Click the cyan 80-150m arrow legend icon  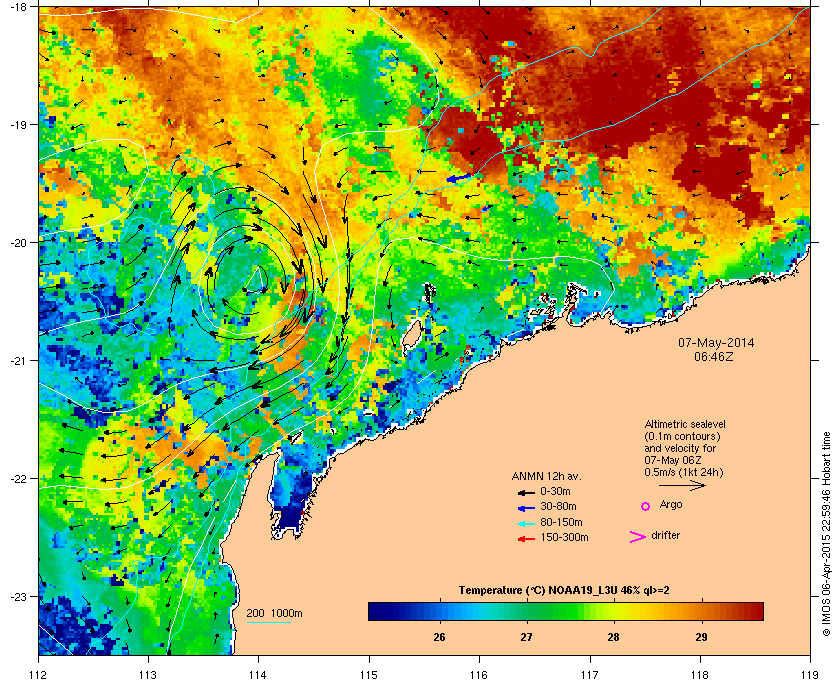pyautogui.click(x=526, y=523)
